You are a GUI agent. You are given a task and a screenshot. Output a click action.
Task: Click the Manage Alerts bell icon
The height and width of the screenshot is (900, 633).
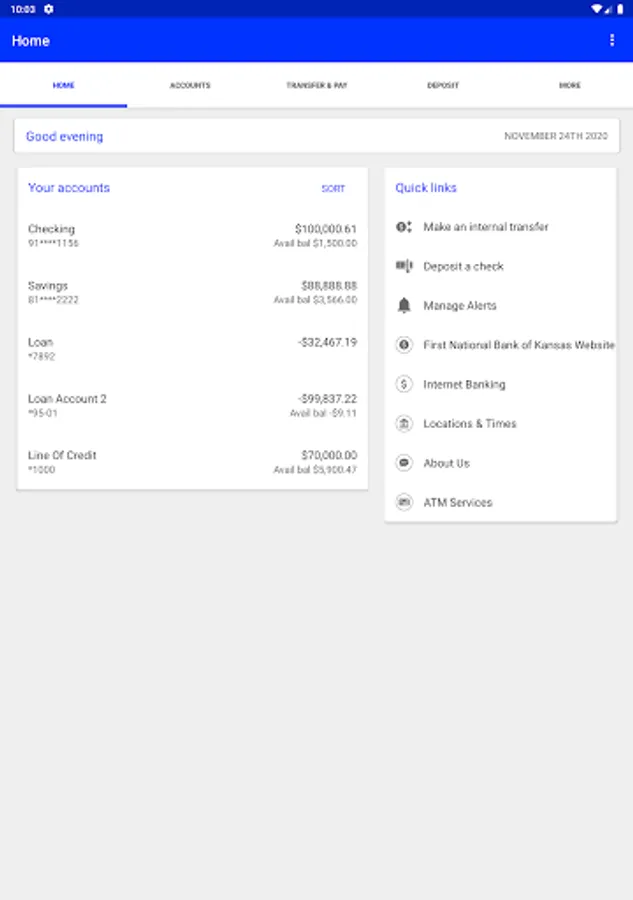pos(404,306)
